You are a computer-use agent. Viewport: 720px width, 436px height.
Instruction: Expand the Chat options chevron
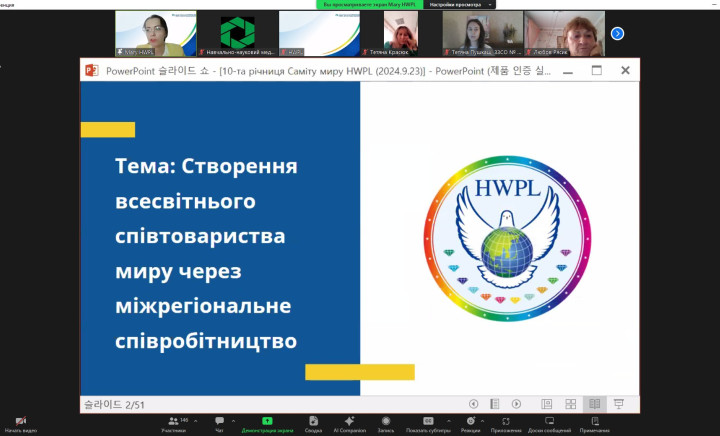coord(233,421)
